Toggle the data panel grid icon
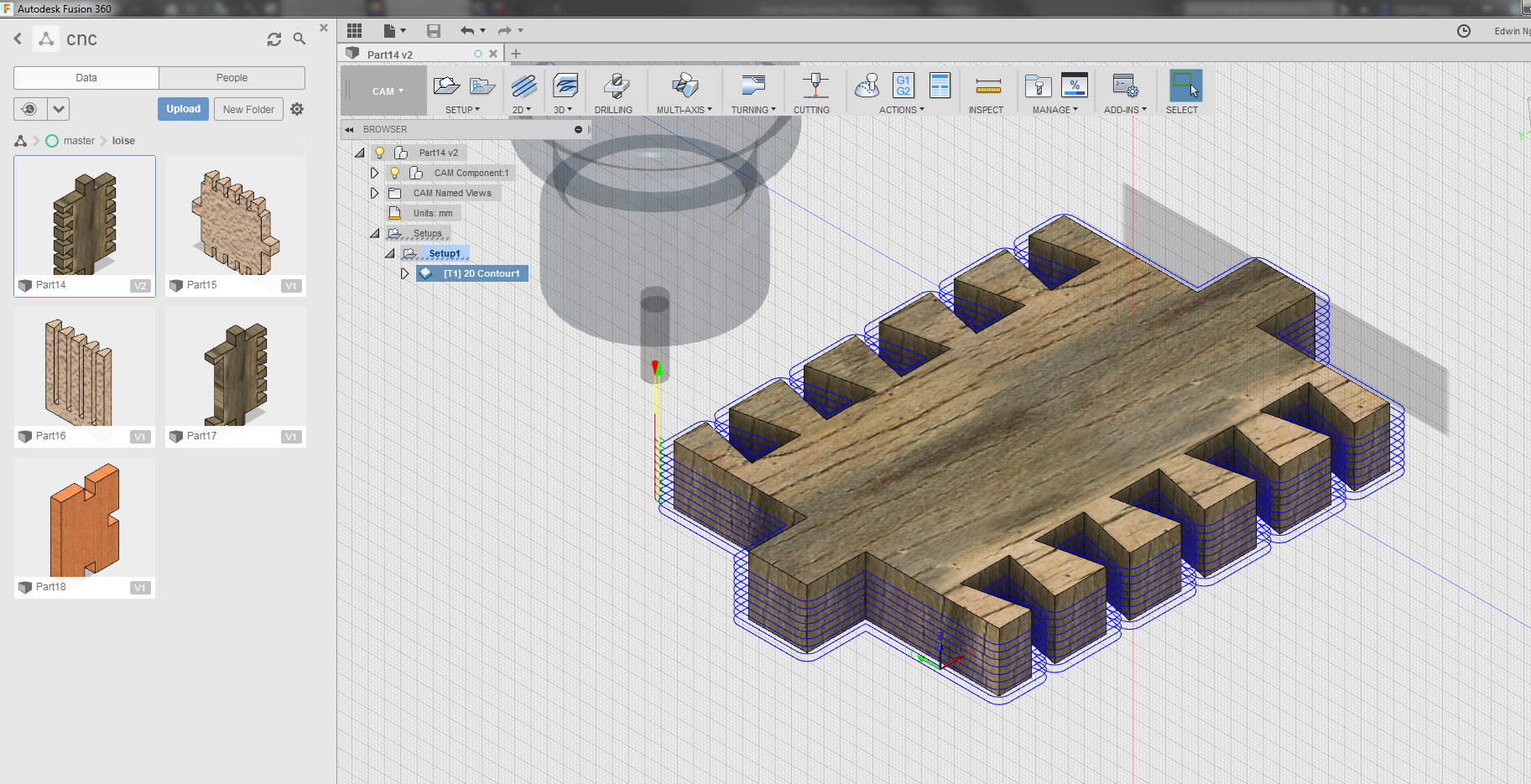Image resolution: width=1531 pixels, height=784 pixels. [355, 31]
